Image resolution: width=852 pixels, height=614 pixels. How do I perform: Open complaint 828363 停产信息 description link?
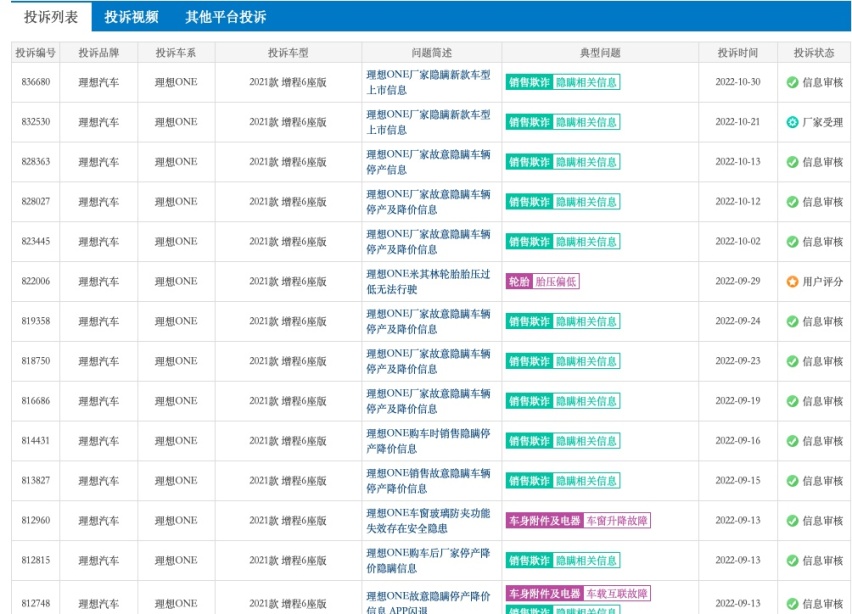[x=428, y=162]
